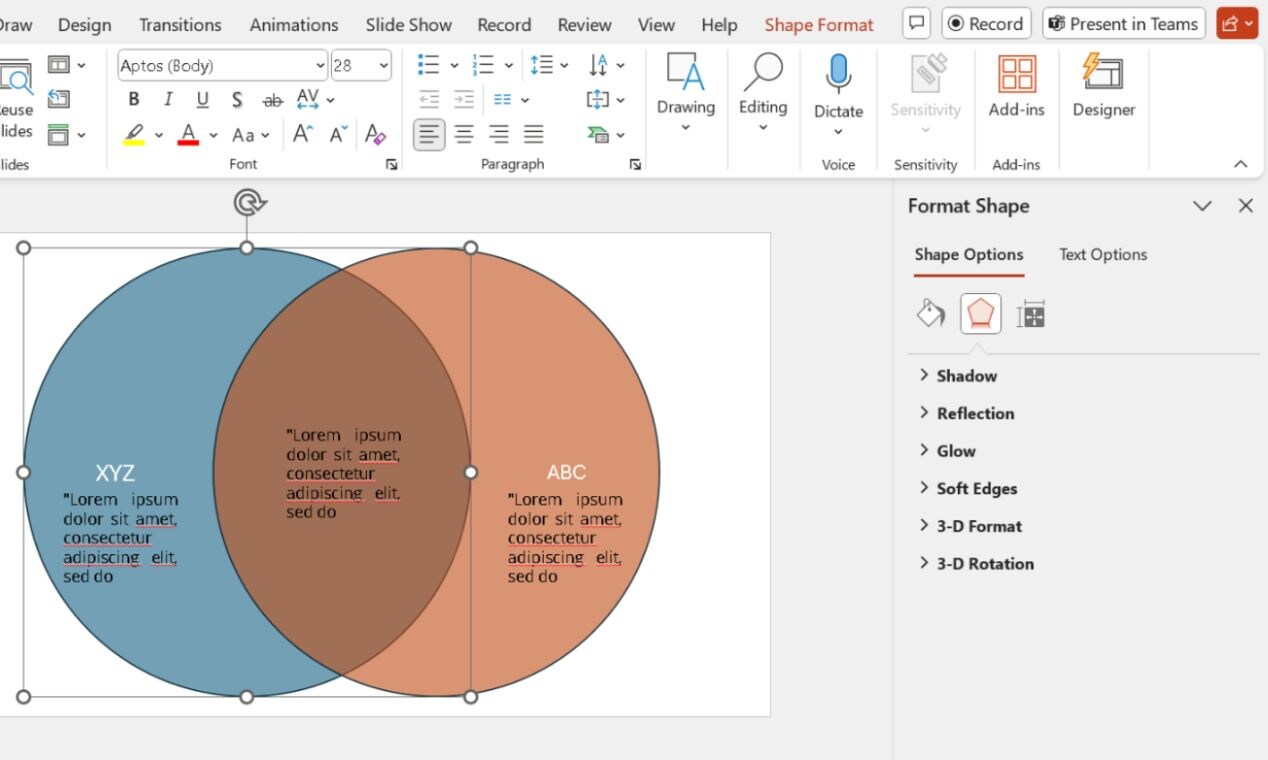Toggle Underline formatting

point(202,99)
